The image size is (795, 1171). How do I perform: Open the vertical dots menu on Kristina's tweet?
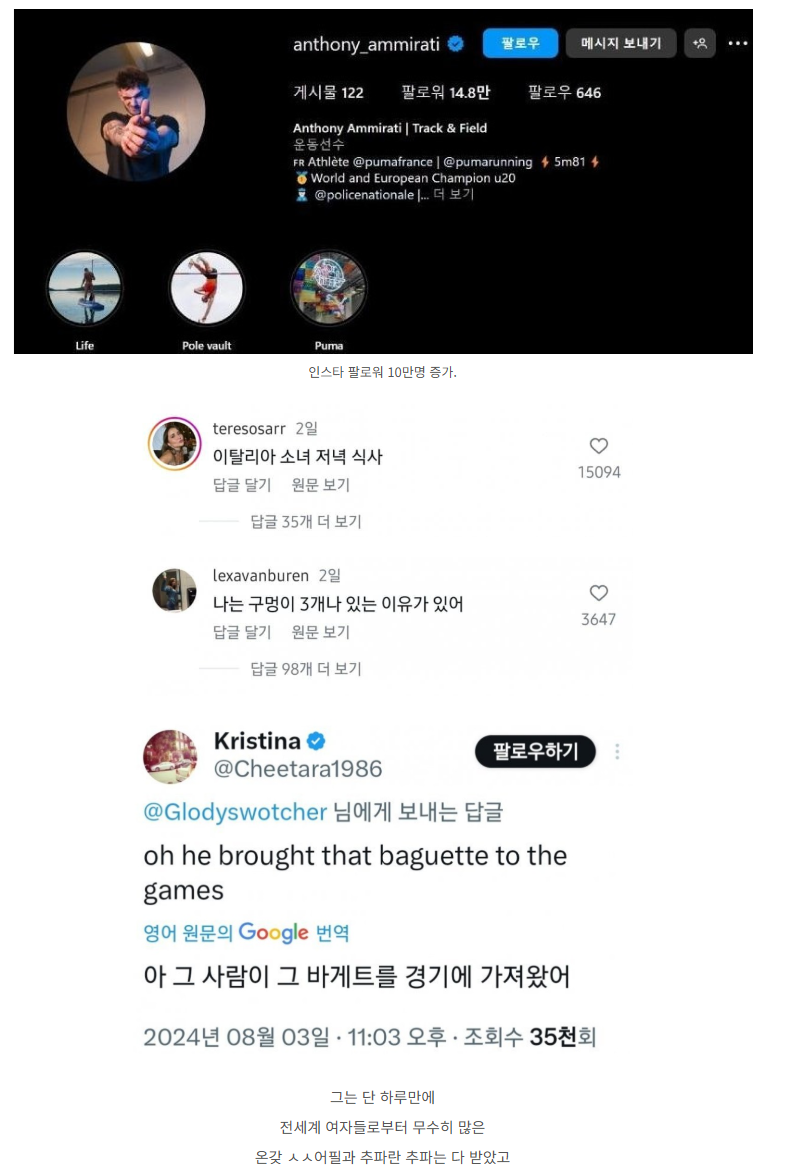tap(617, 751)
